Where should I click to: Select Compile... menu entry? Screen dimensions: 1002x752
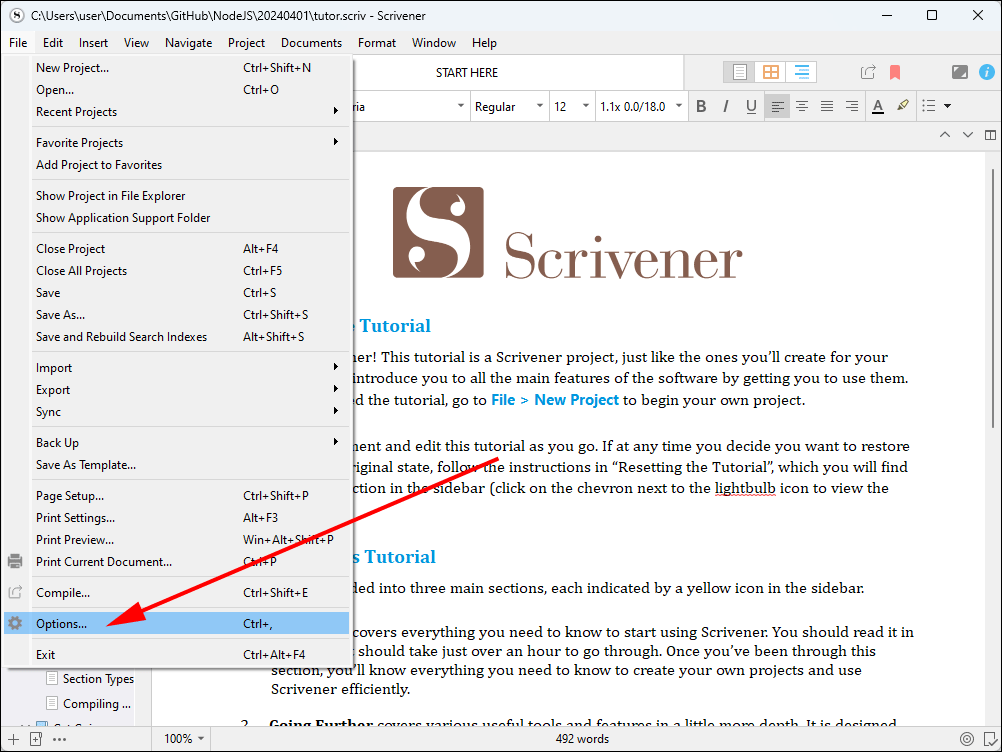pos(190,593)
